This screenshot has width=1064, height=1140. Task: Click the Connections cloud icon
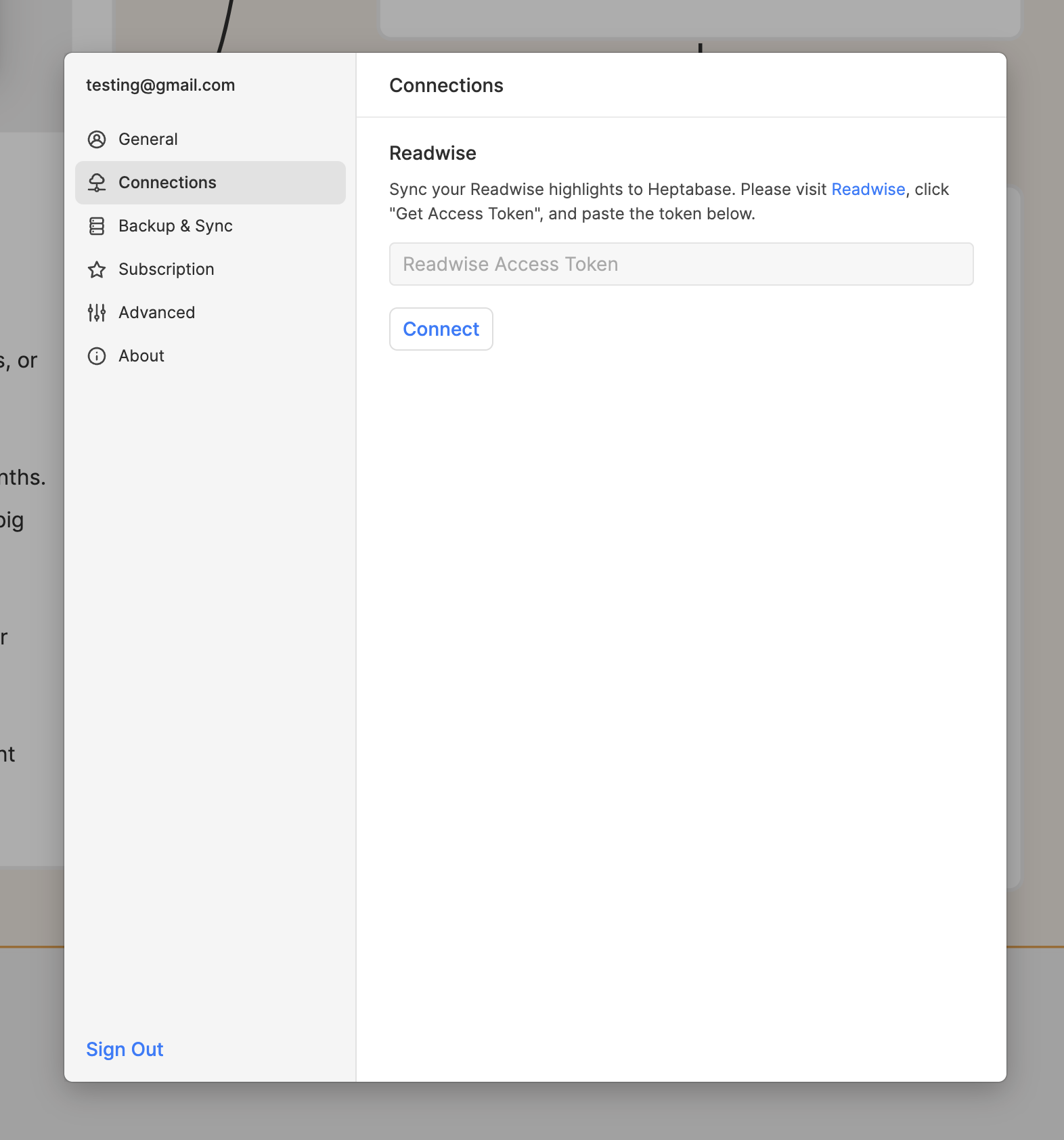tap(97, 183)
